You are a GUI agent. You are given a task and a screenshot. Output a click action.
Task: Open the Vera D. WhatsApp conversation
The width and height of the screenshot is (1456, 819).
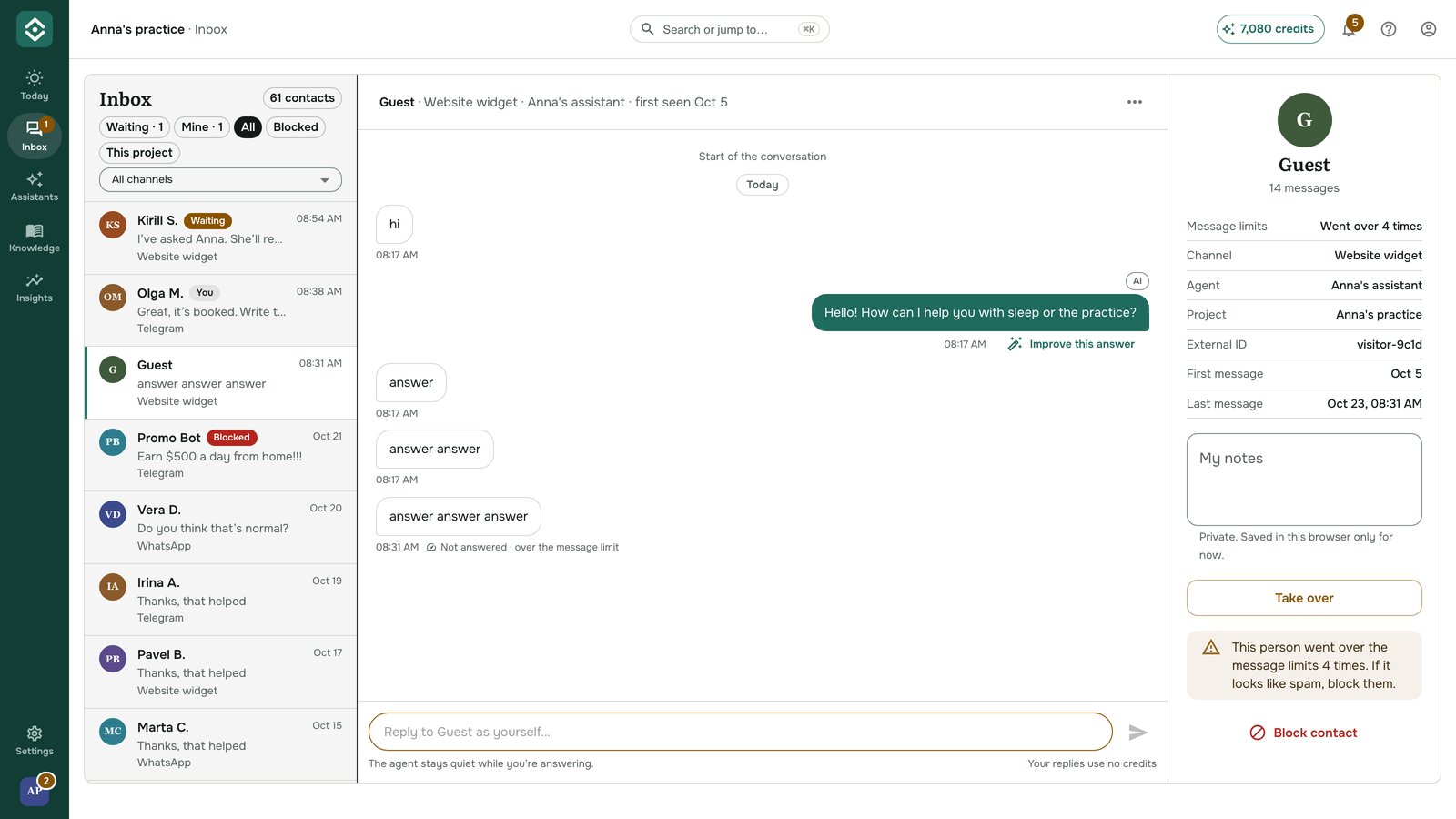click(220, 528)
